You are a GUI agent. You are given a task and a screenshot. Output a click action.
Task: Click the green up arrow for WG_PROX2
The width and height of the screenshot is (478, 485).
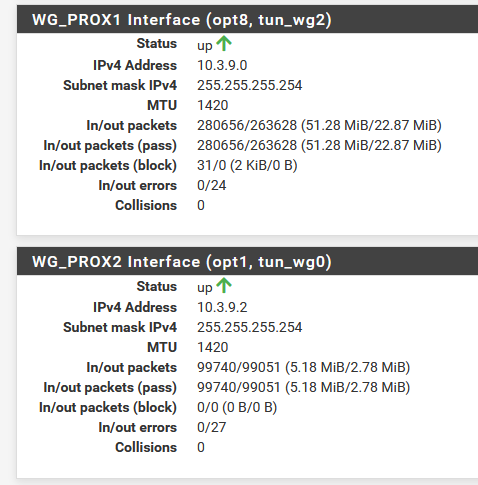click(x=224, y=286)
